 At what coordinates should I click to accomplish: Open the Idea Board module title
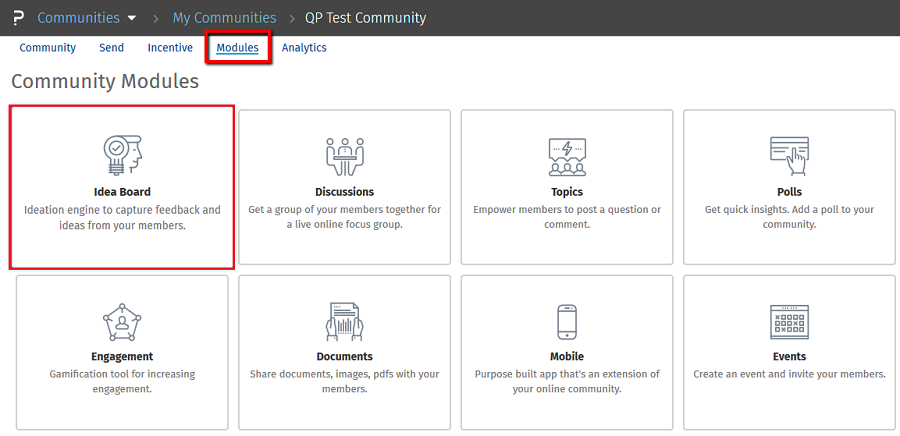[122, 192]
